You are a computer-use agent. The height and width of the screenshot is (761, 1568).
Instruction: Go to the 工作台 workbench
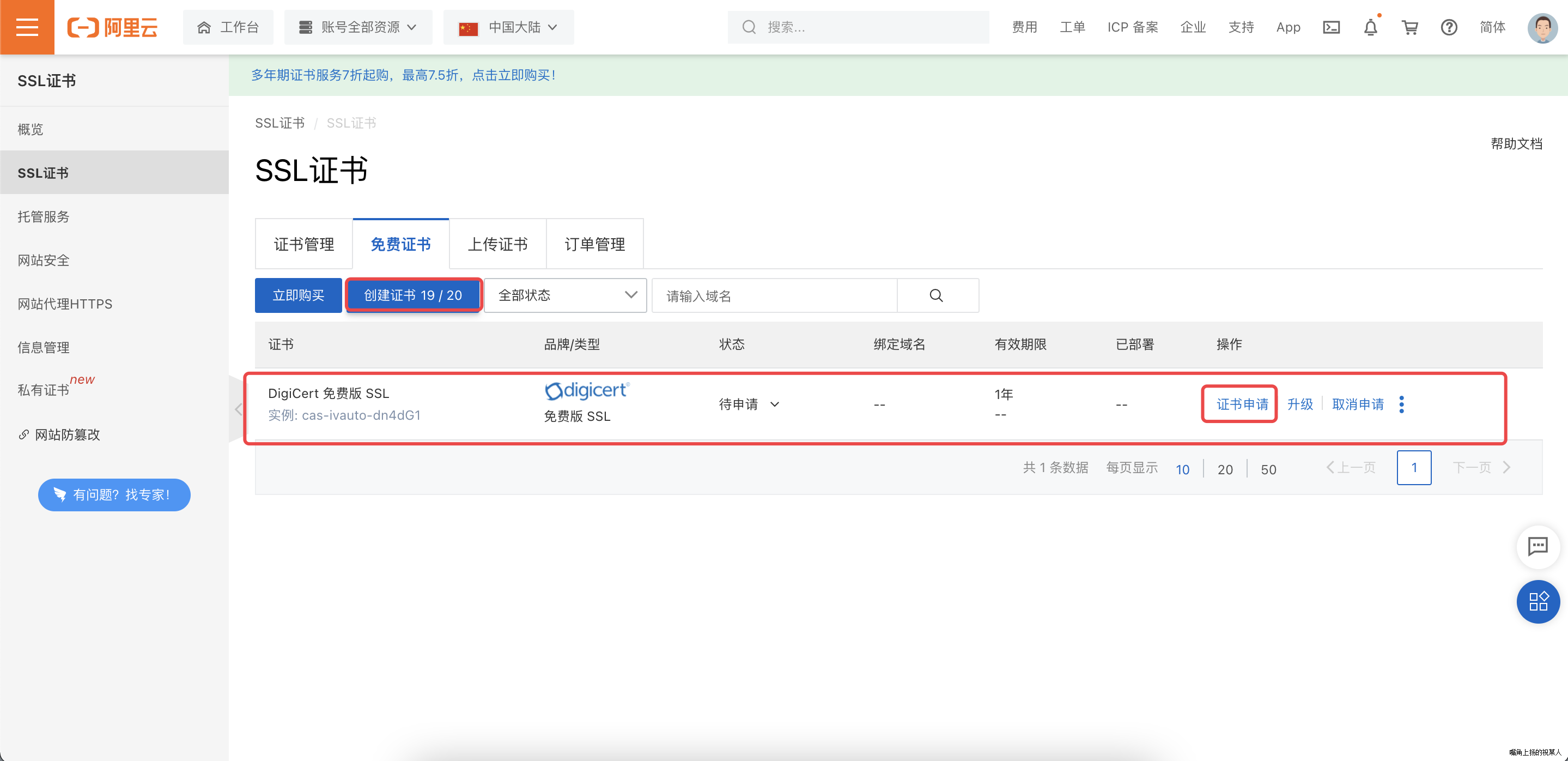point(228,27)
